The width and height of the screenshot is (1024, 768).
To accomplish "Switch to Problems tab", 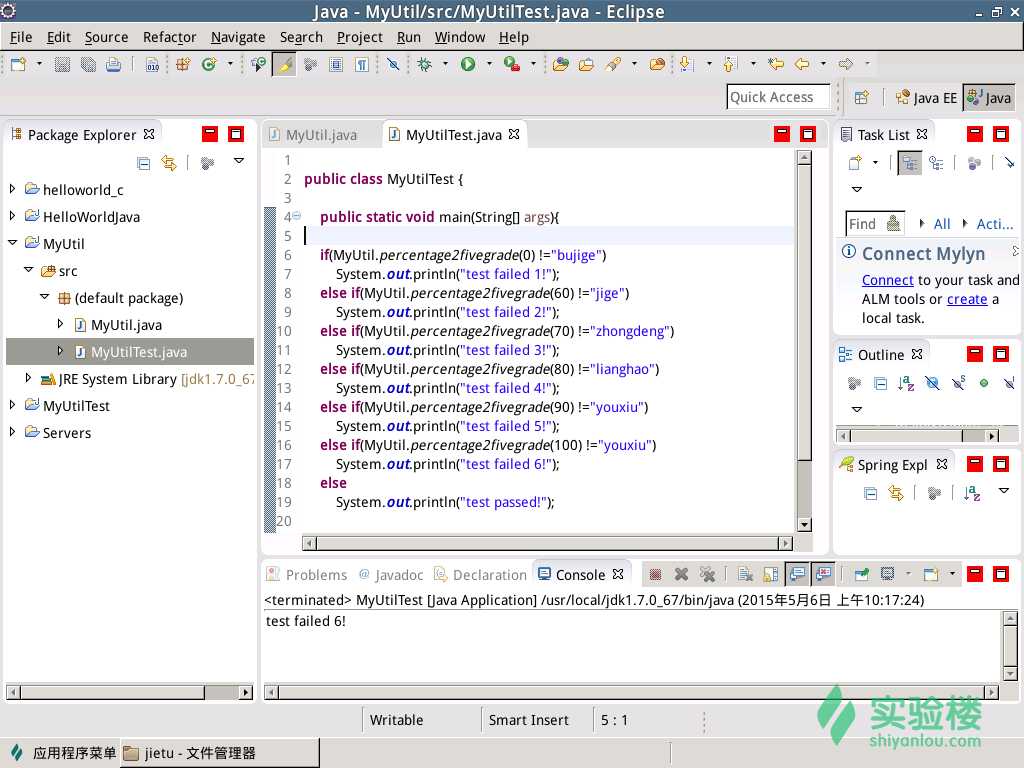I will (x=306, y=575).
